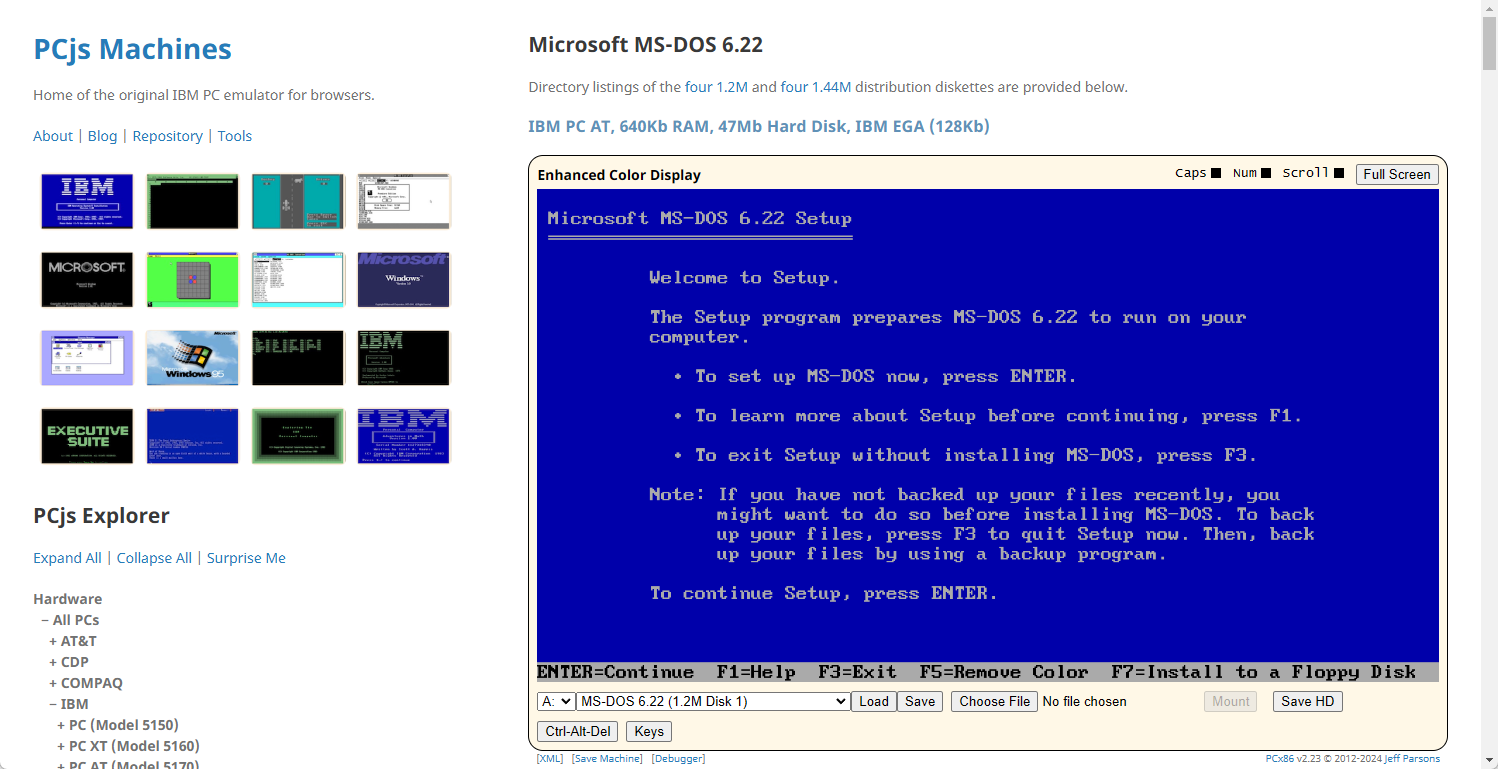Screen dimensions: 1498x769
Task: Open the Jeff Parsons link
Action: click(1412, 759)
